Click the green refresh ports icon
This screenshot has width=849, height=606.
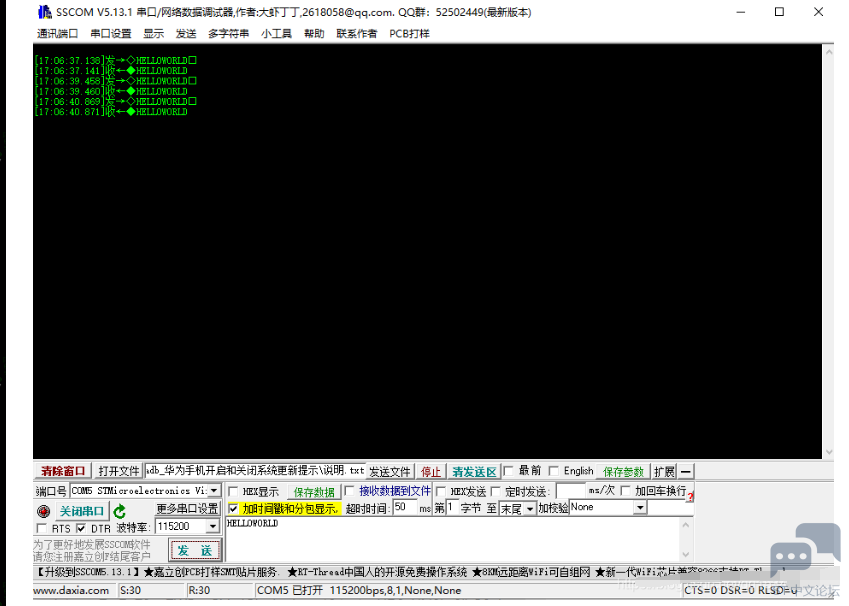pos(120,511)
